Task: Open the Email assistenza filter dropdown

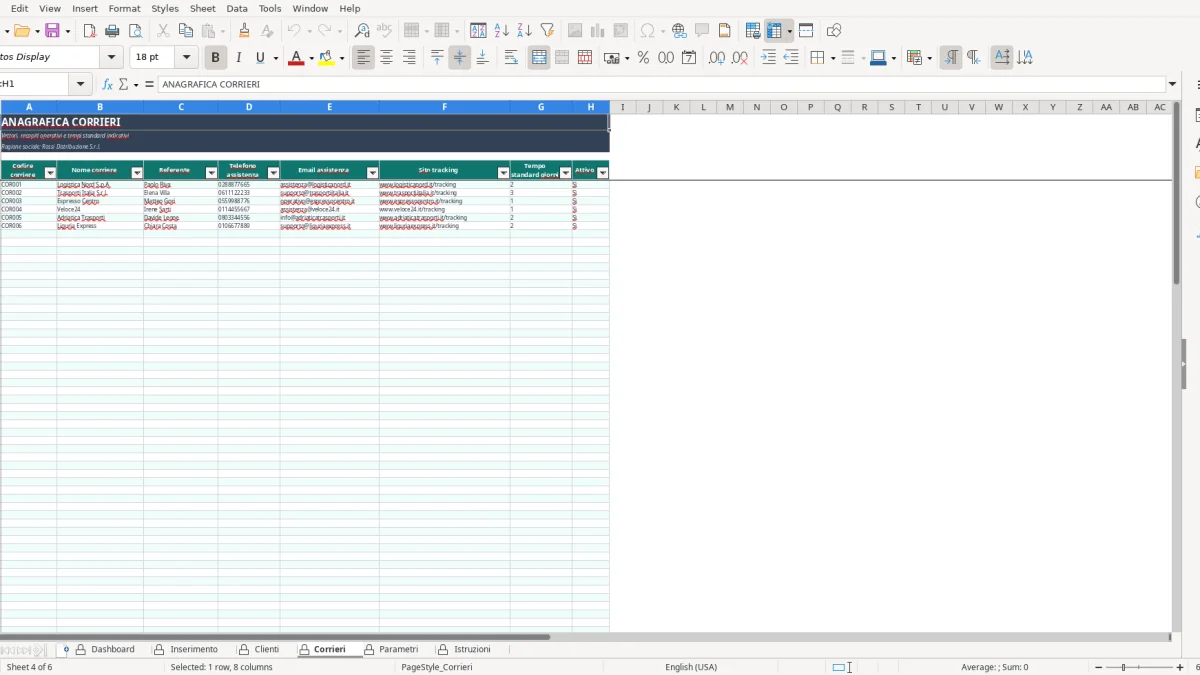Action: click(373, 173)
